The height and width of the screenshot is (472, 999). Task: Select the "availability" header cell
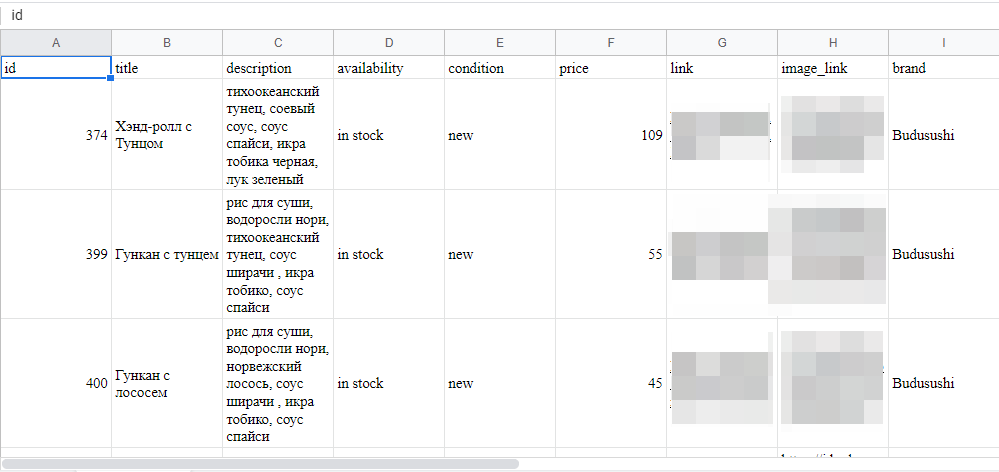pos(388,68)
